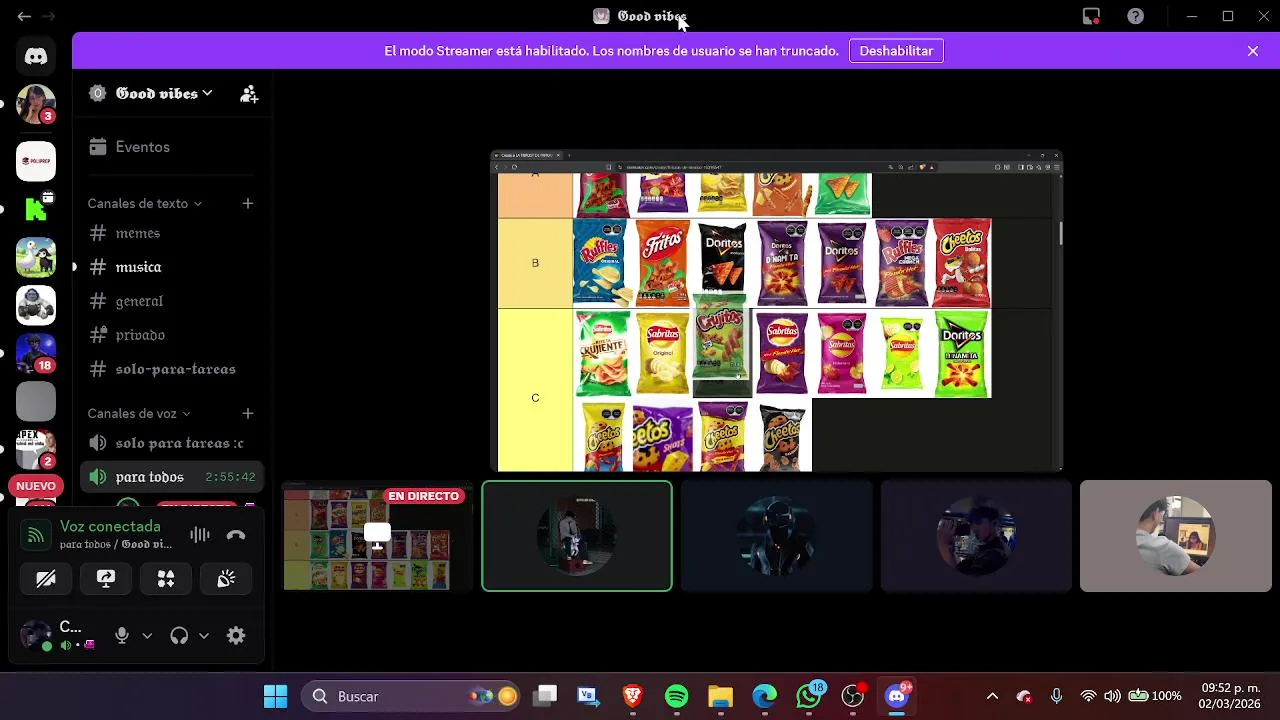Open Brave browser from the taskbar
1280x720 pixels.
(632, 696)
